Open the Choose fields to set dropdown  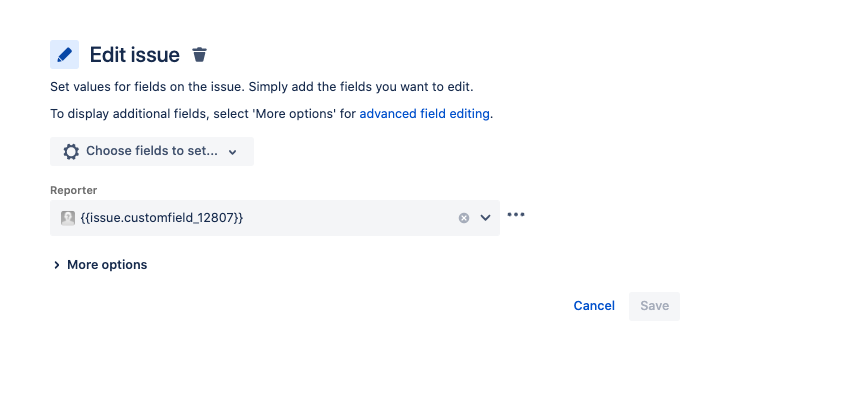pos(152,151)
